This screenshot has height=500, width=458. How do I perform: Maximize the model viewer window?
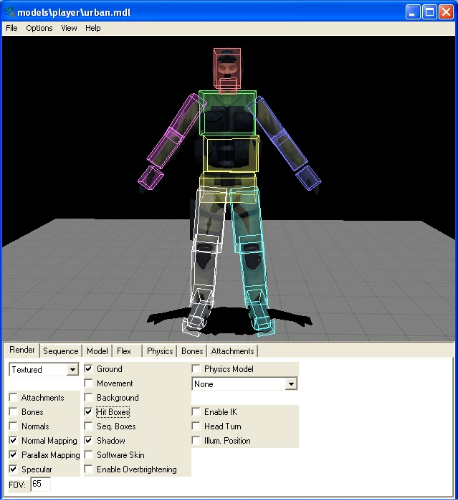[429, 12]
